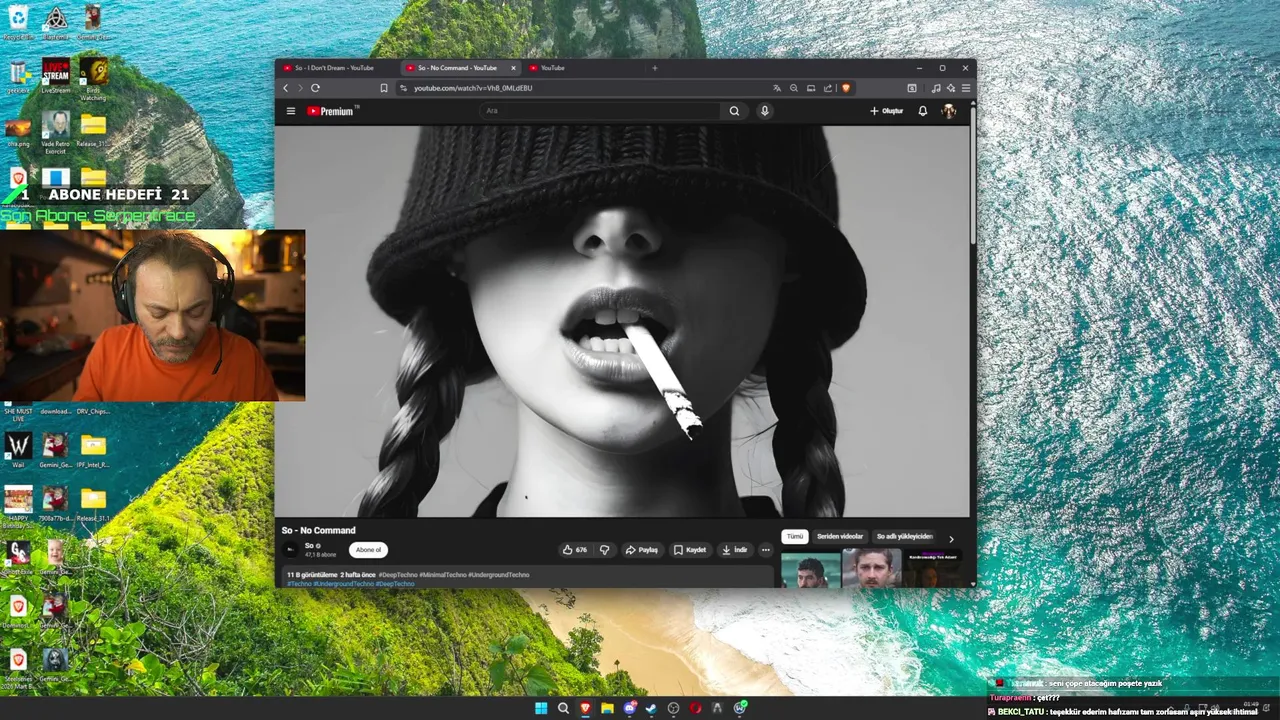This screenshot has height=720, width=1280.
Task: Click the voice search microphone
Action: coord(765,111)
